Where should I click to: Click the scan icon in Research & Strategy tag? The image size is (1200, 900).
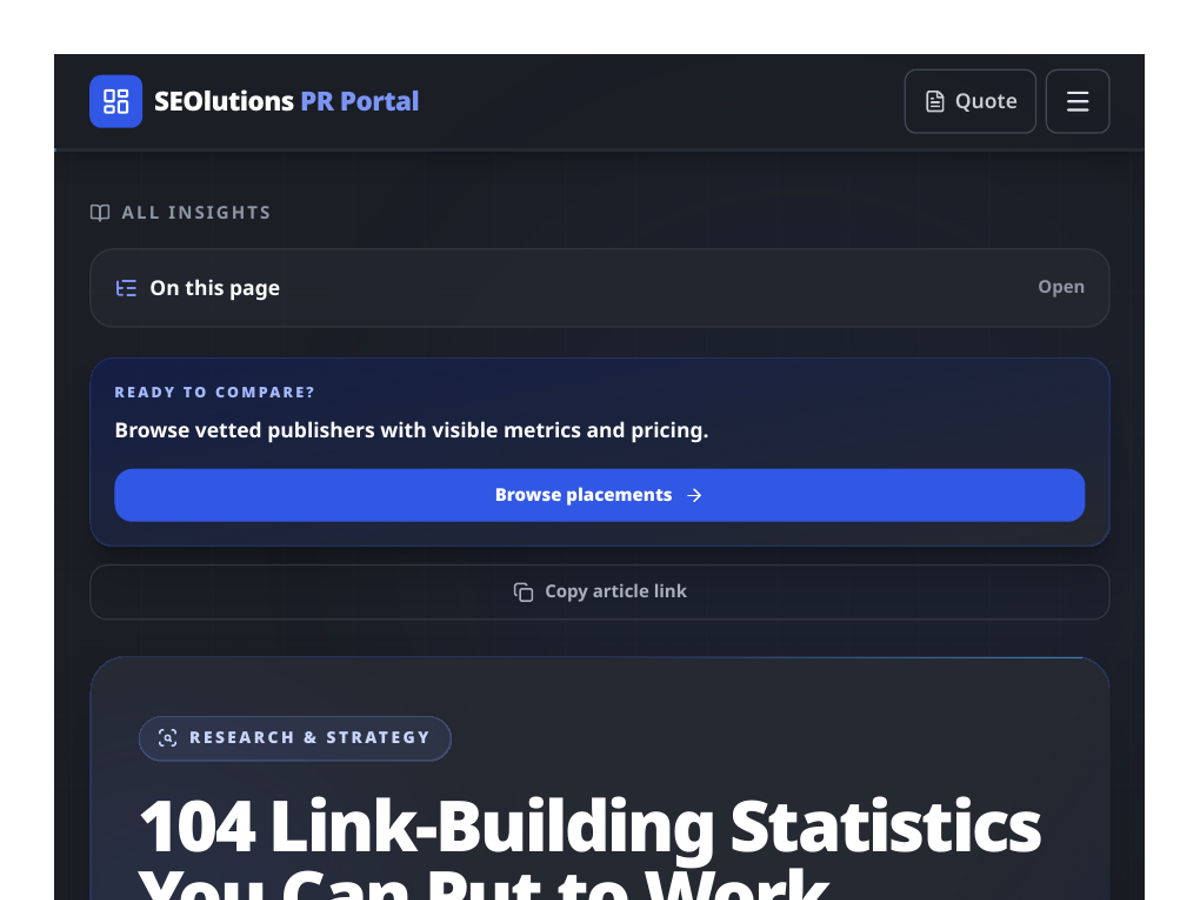[x=168, y=738]
